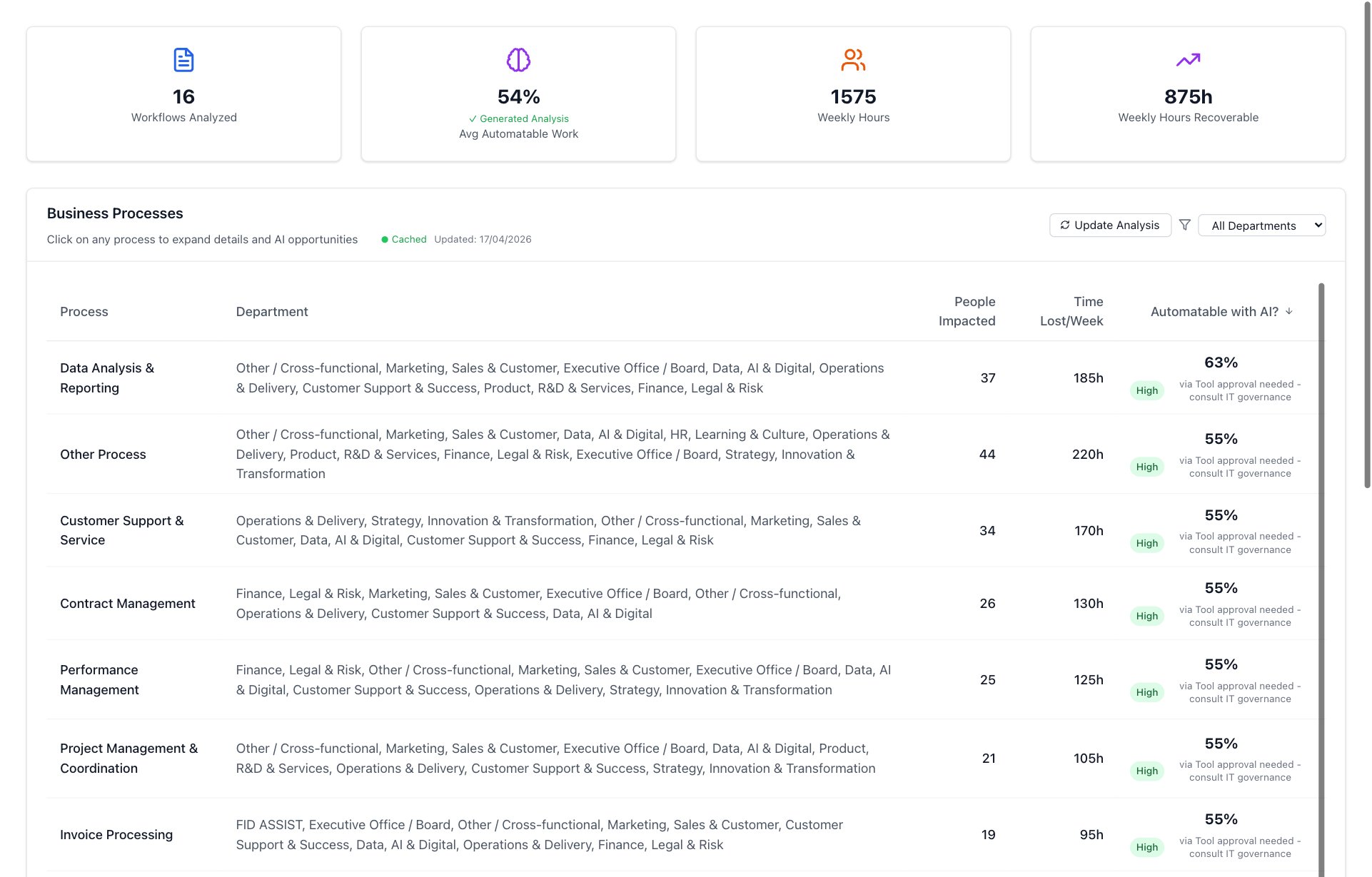Image resolution: width=1372 pixels, height=877 pixels.
Task: Click the High badge in Data Analysis row
Action: click(1146, 390)
